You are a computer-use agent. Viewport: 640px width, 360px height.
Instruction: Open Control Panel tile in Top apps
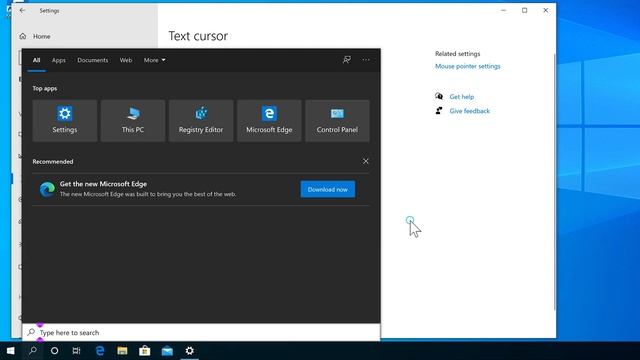click(x=338, y=120)
